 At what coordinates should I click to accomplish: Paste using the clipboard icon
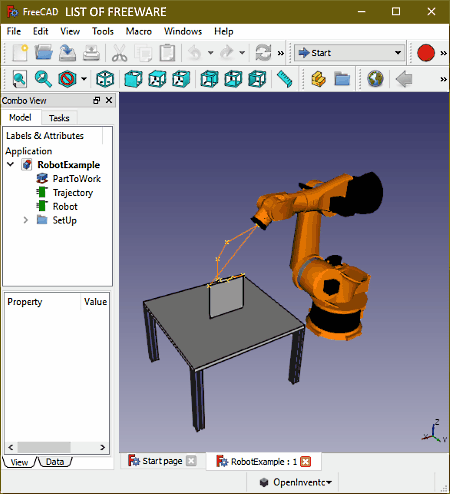(167, 53)
